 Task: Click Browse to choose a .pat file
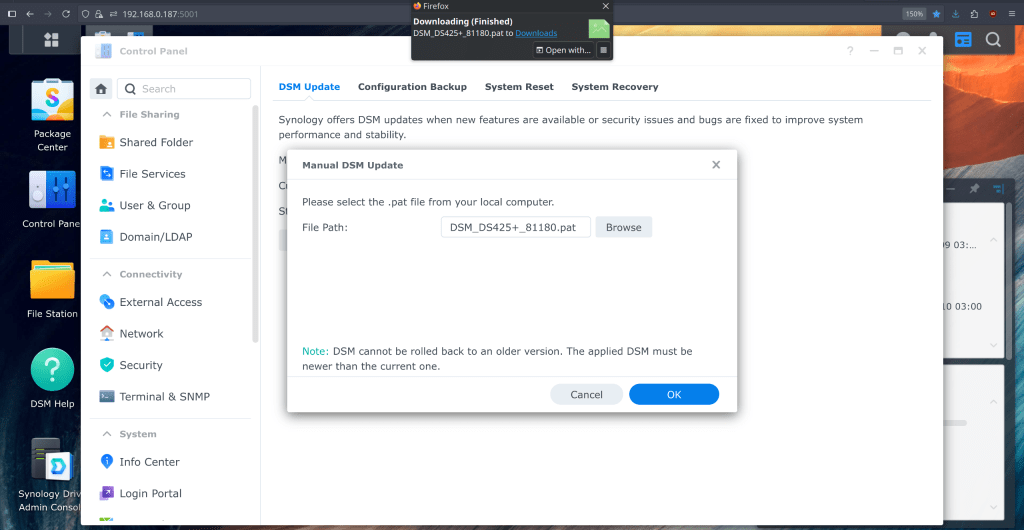click(623, 227)
